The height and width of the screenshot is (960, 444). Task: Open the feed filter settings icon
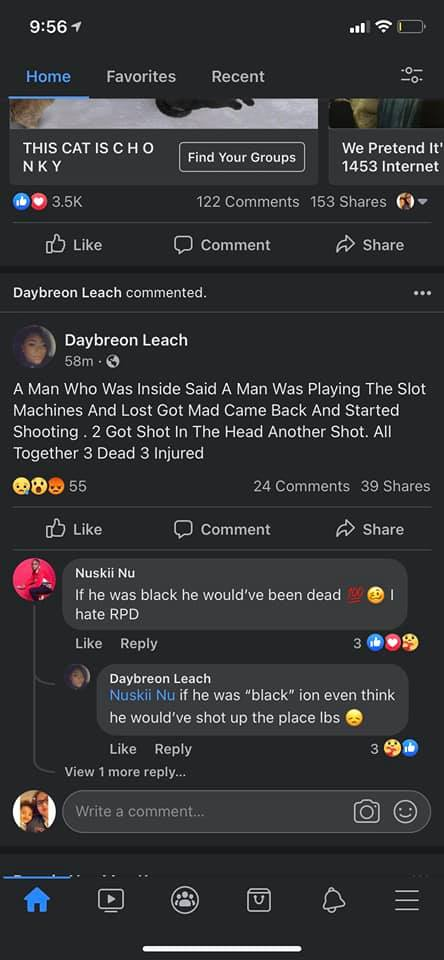412,76
